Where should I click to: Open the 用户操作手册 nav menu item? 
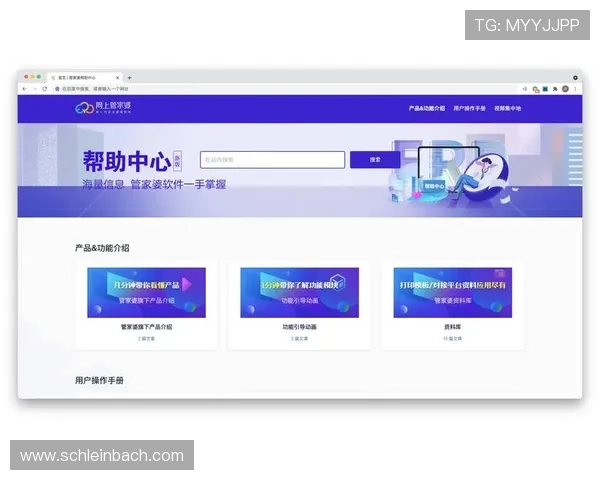click(470, 108)
